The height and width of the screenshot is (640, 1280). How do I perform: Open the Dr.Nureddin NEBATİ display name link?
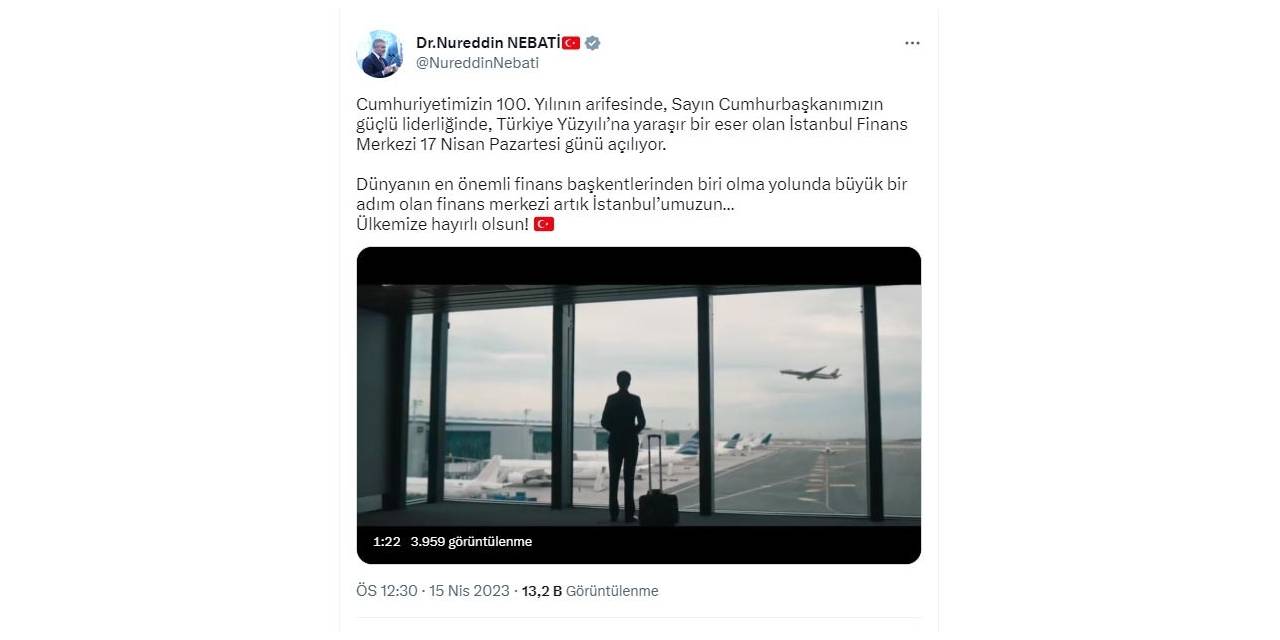pyautogui.click(x=487, y=43)
